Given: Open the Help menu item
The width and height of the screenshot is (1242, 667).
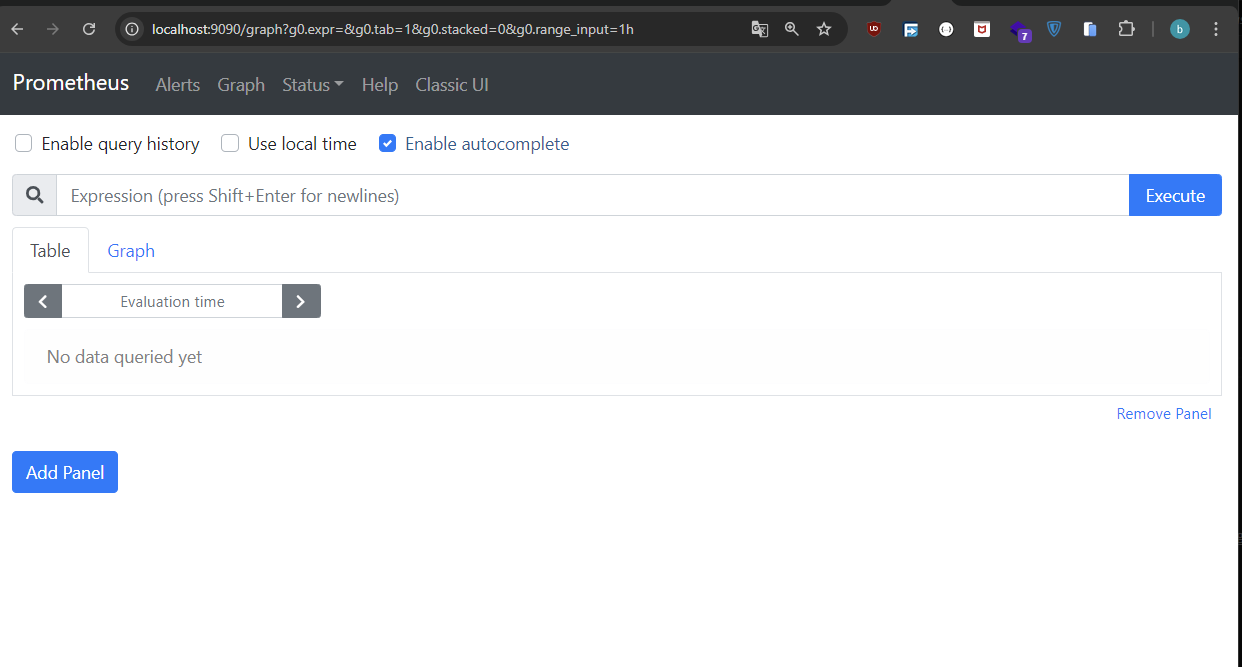Looking at the screenshot, I should pos(380,85).
